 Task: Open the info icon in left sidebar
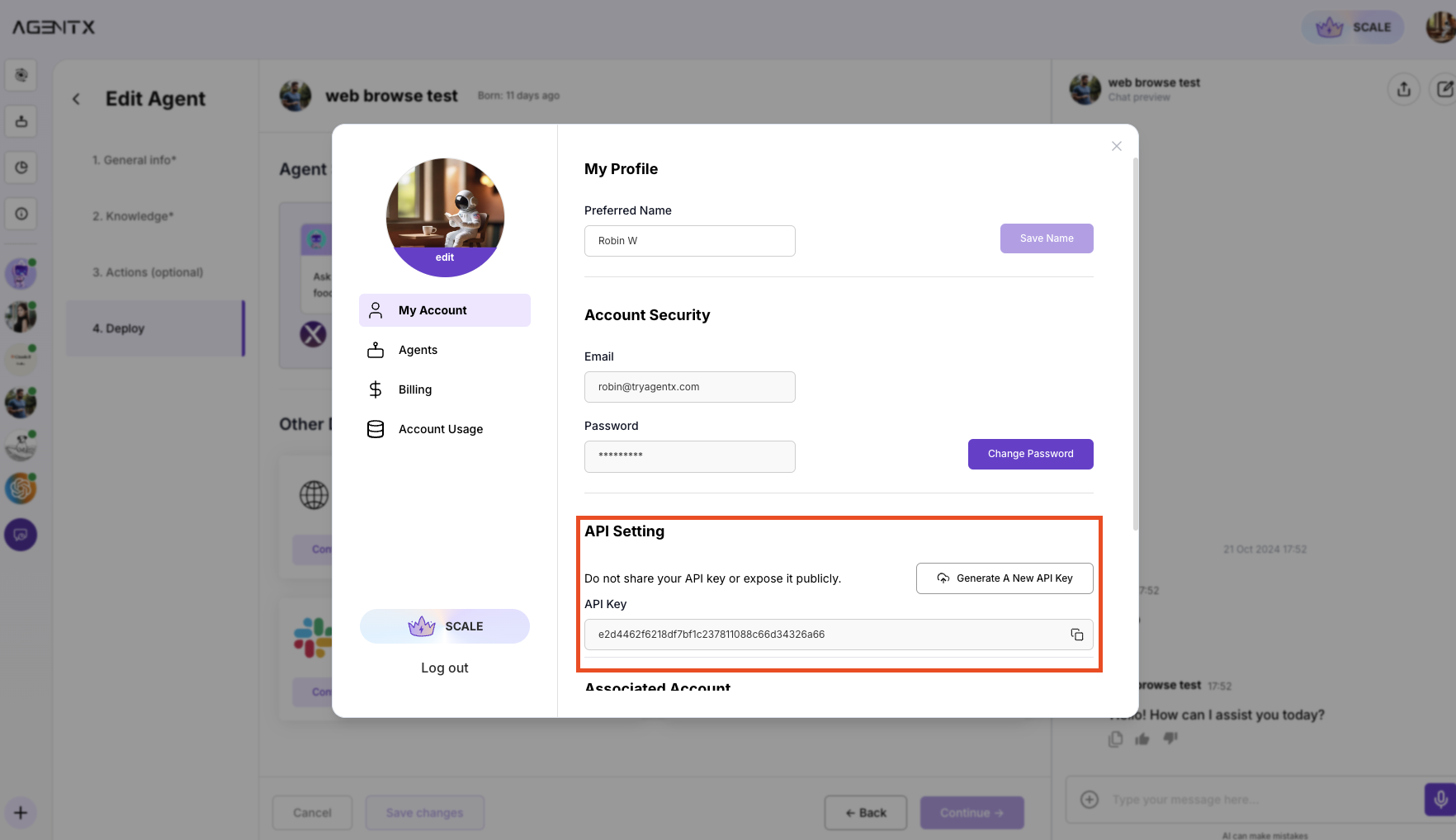click(21, 214)
